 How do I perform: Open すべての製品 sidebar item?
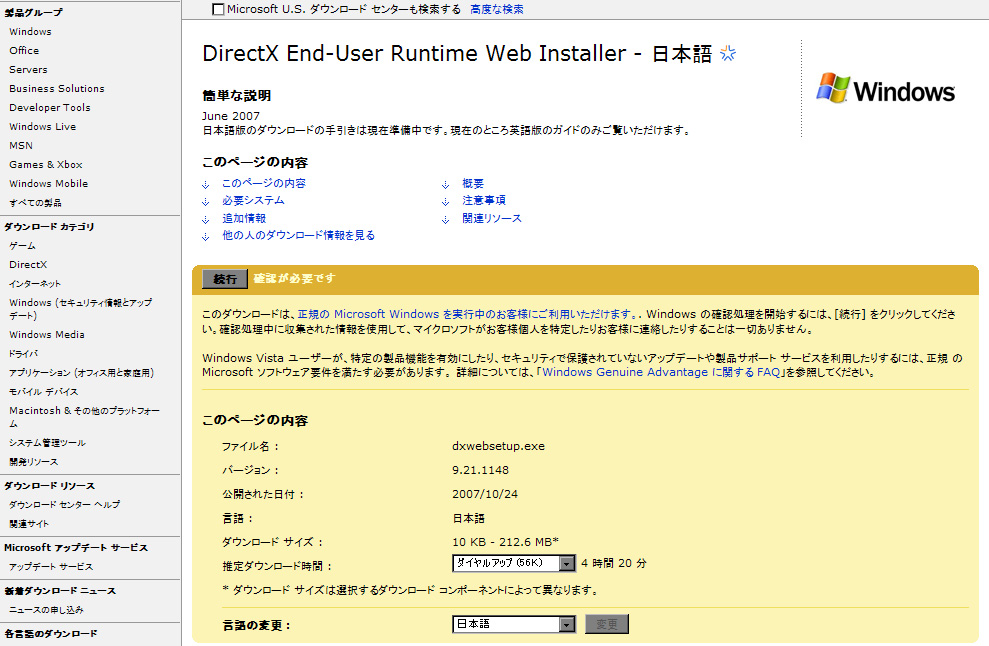pyautogui.click(x=35, y=203)
